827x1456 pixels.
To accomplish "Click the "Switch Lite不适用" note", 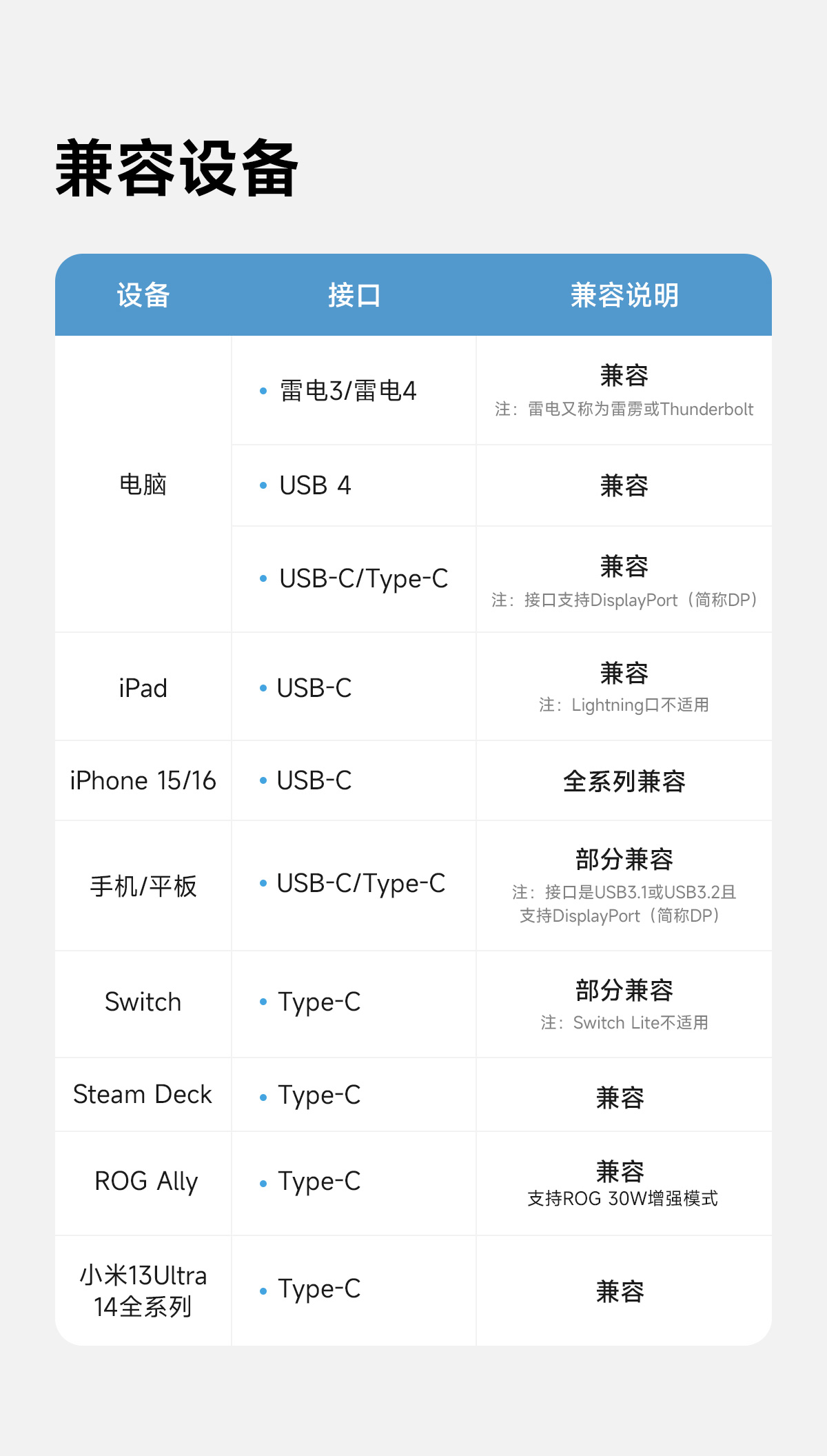I will click(624, 1022).
